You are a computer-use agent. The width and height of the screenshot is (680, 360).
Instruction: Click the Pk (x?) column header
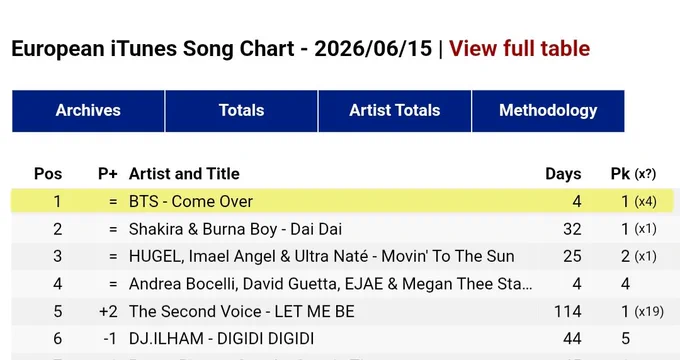(x=633, y=174)
